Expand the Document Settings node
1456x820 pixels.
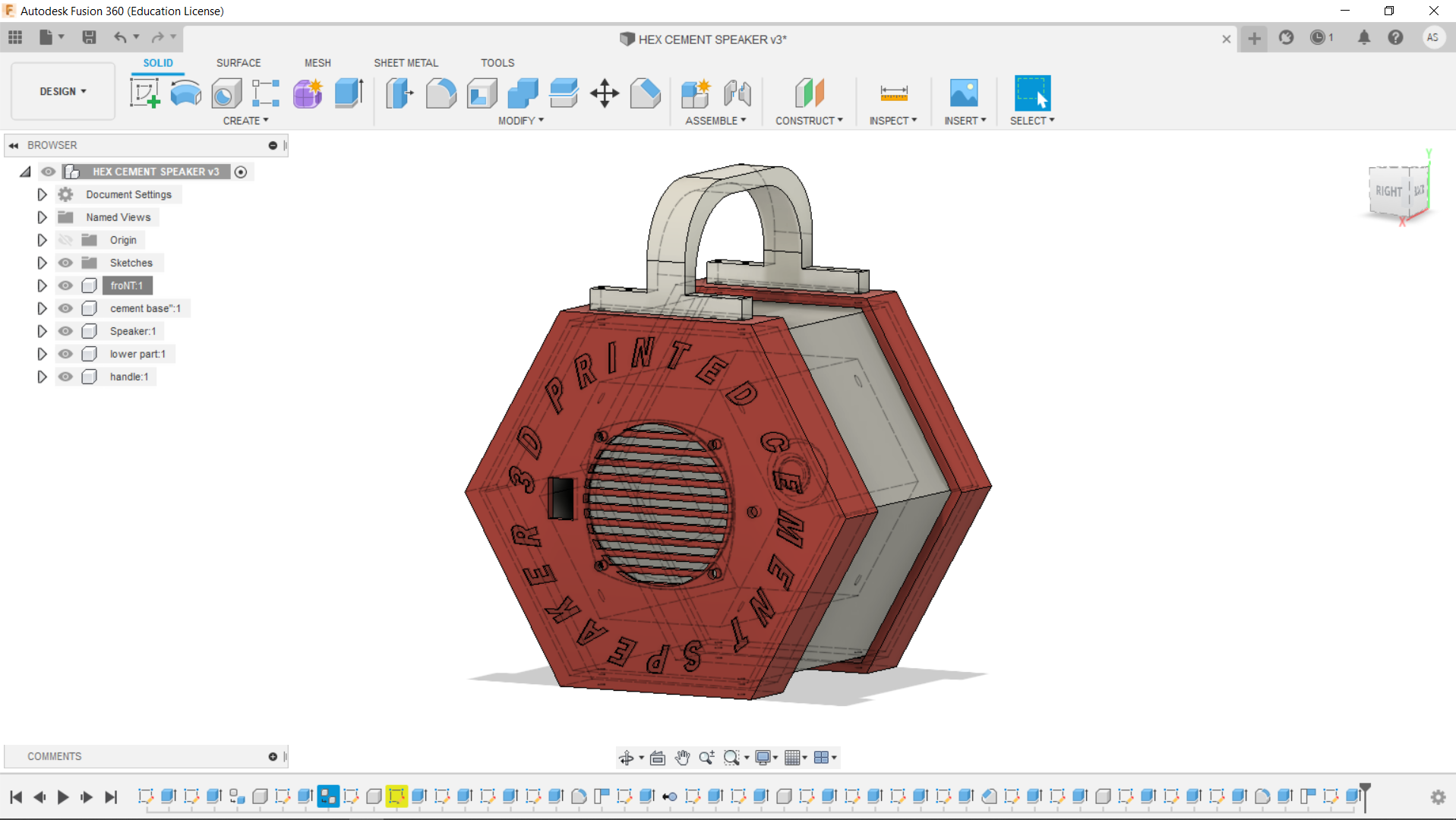pyautogui.click(x=42, y=194)
